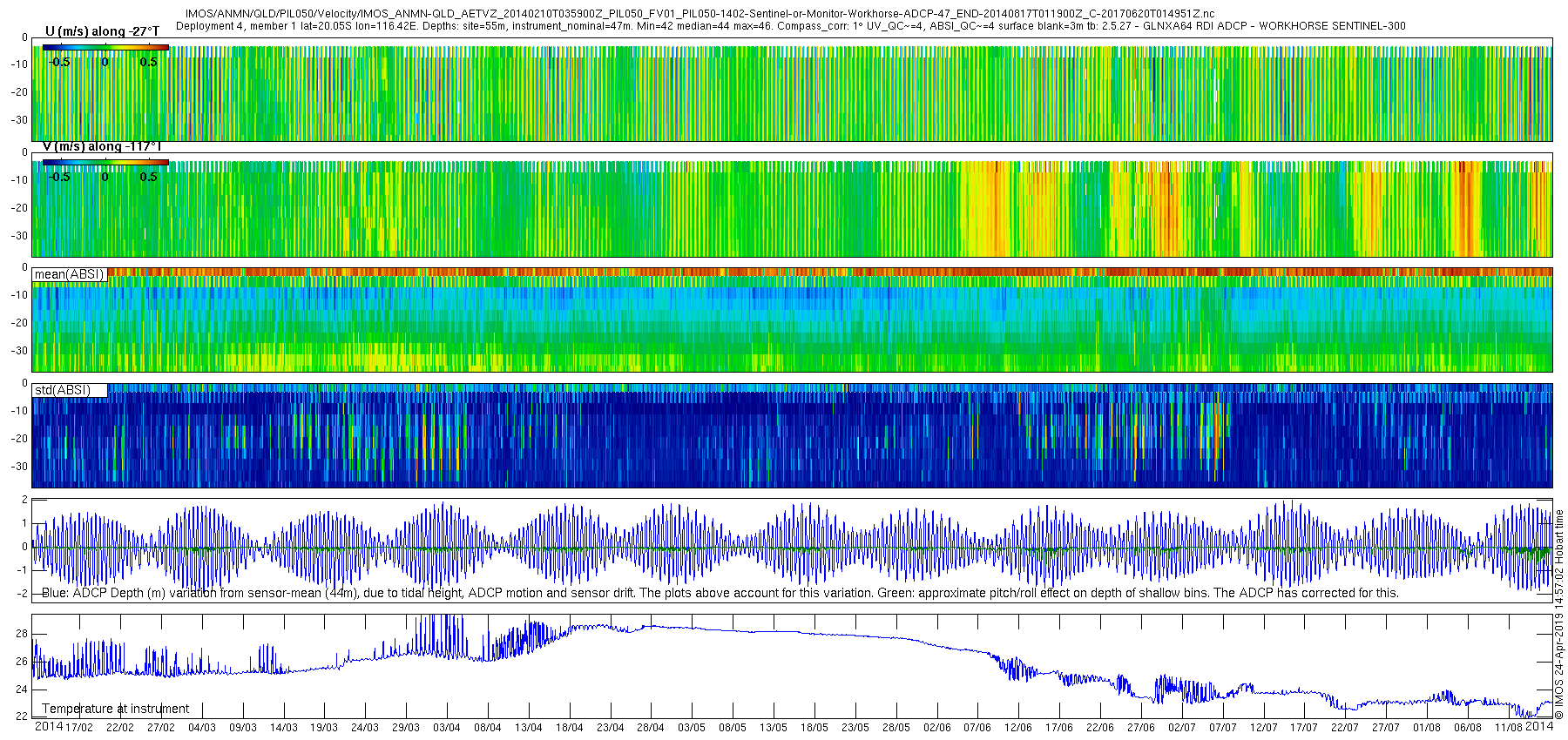Click the 02/06 date tick label
Image resolution: width=1568 pixels, height=740 pixels.
(936, 728)
